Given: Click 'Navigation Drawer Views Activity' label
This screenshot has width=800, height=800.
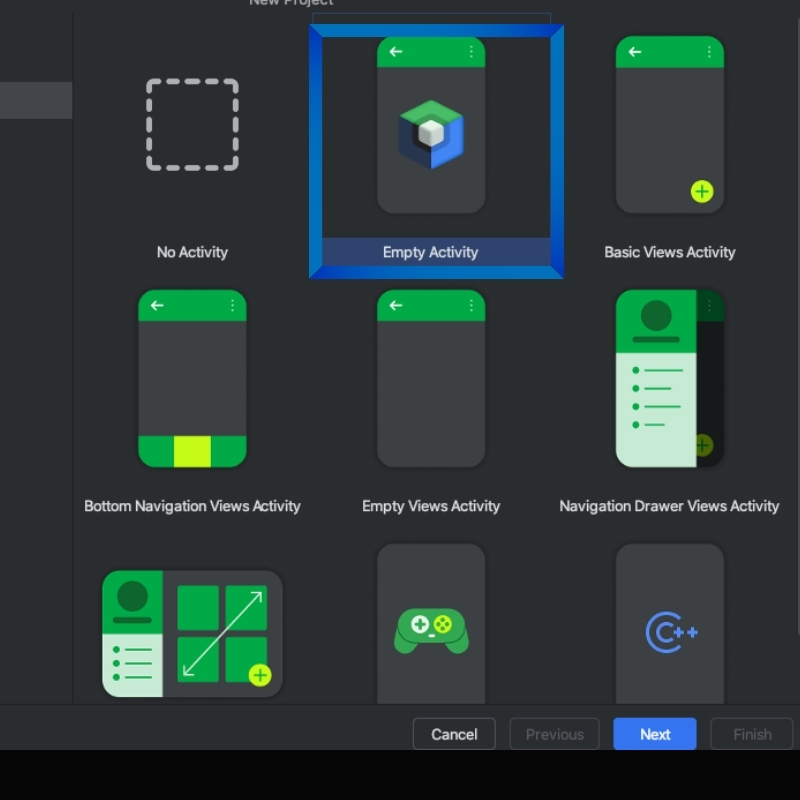Looking at the screenshot, I should 669,506.
